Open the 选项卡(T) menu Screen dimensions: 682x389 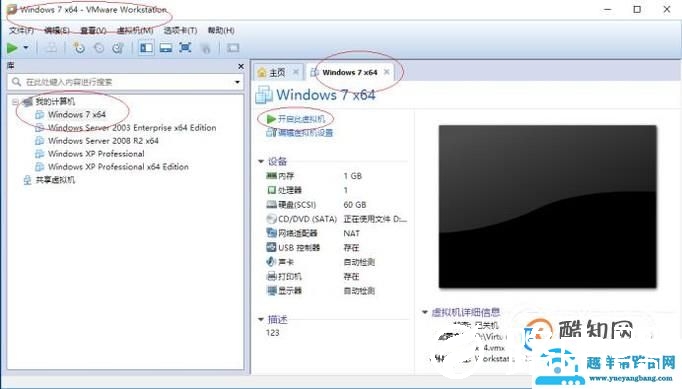[180, 30]
